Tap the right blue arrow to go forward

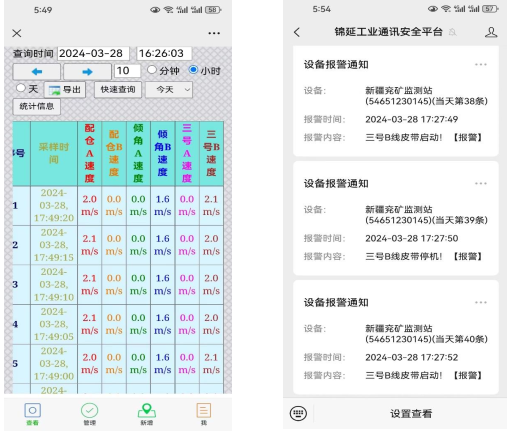point(87,72)
